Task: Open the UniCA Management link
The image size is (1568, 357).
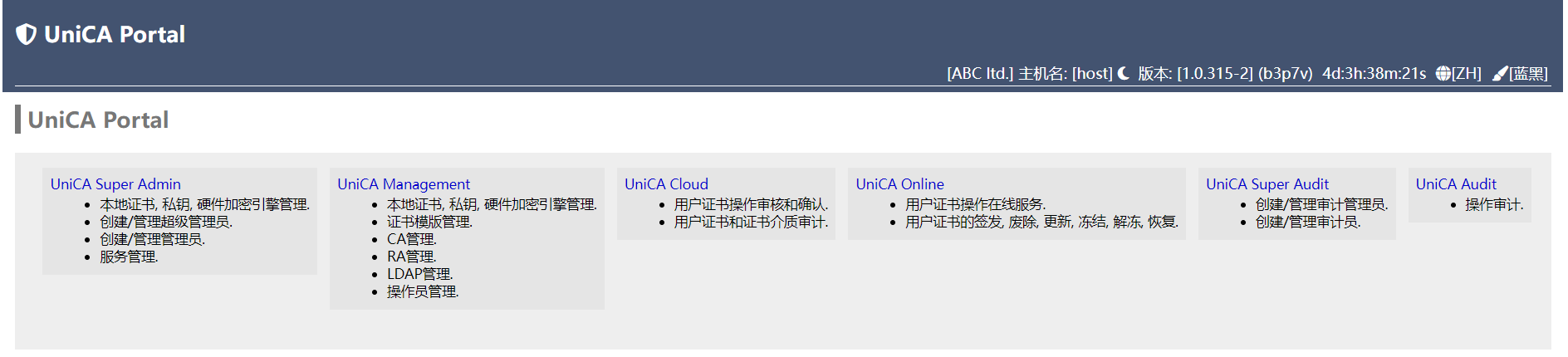Action: pyautogui.click(x=403, y=184)
